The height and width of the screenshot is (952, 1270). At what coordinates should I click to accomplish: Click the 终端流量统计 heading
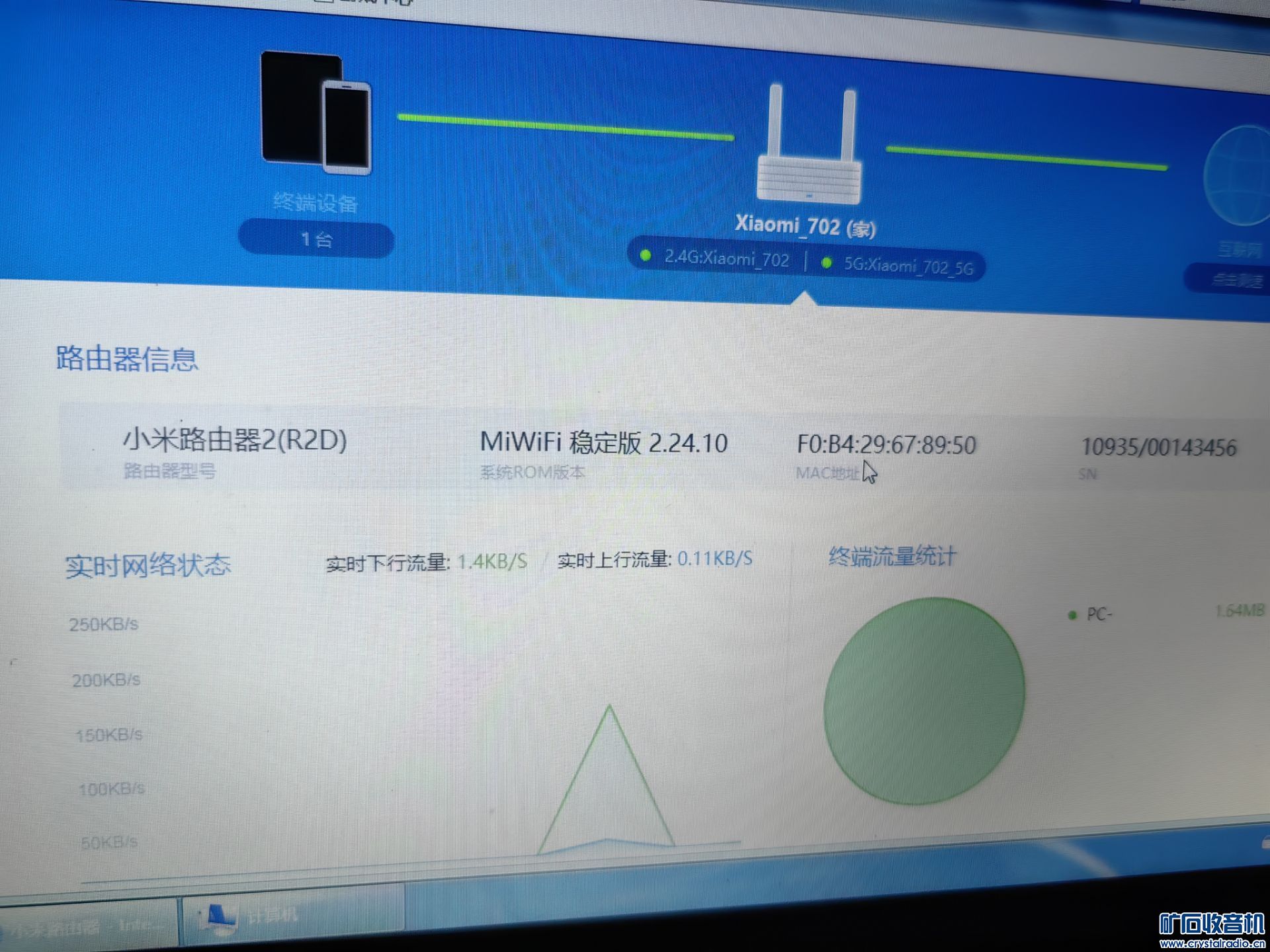pyautogui.click(x=892, y=557)
